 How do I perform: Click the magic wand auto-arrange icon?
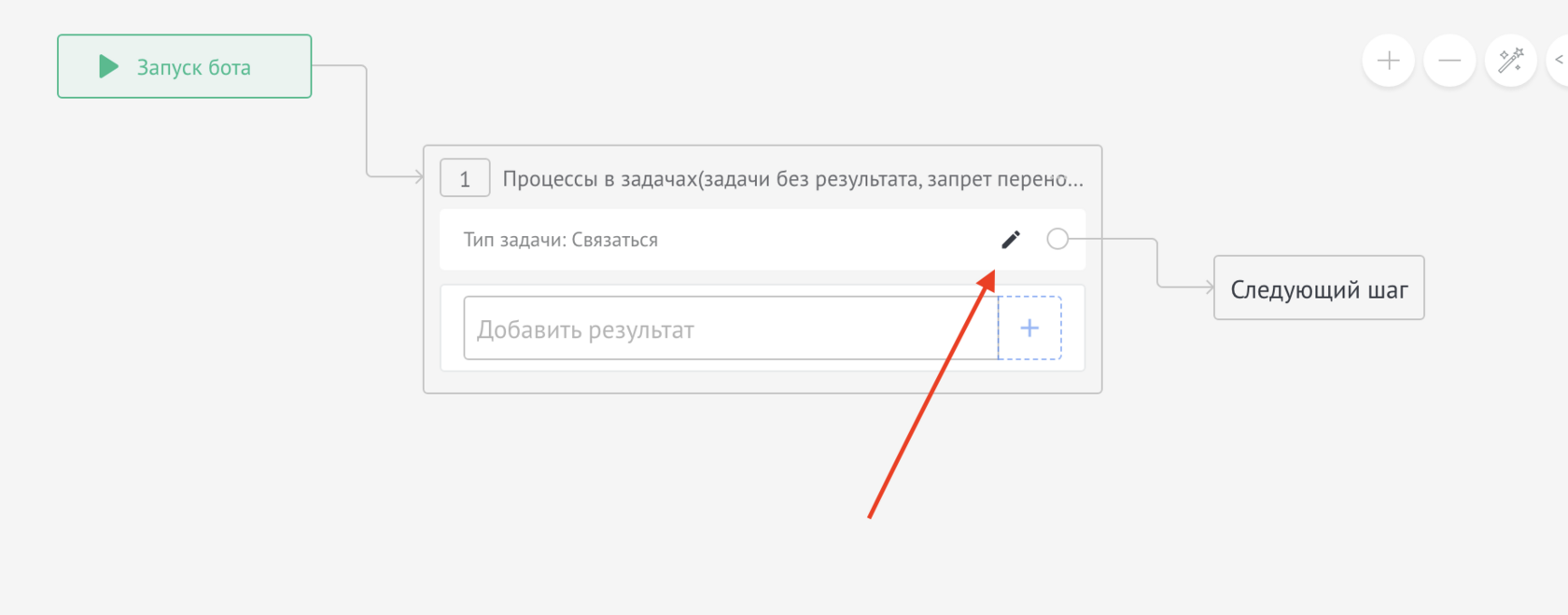click(1510, 61)
